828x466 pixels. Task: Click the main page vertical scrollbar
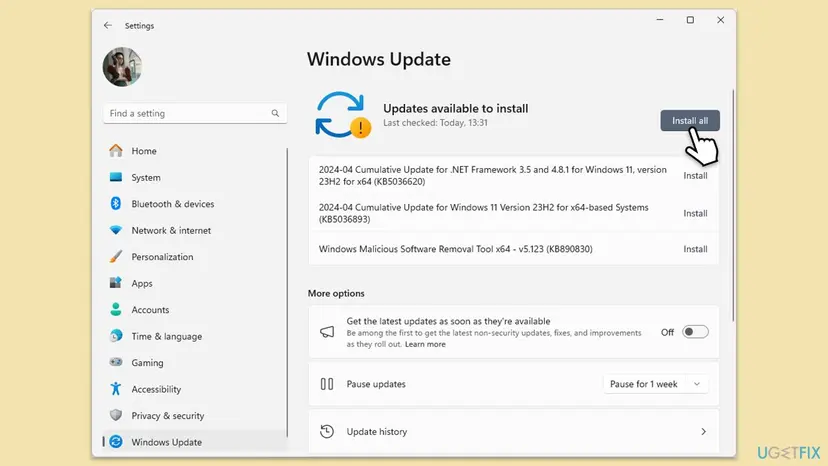coord(733,205)
